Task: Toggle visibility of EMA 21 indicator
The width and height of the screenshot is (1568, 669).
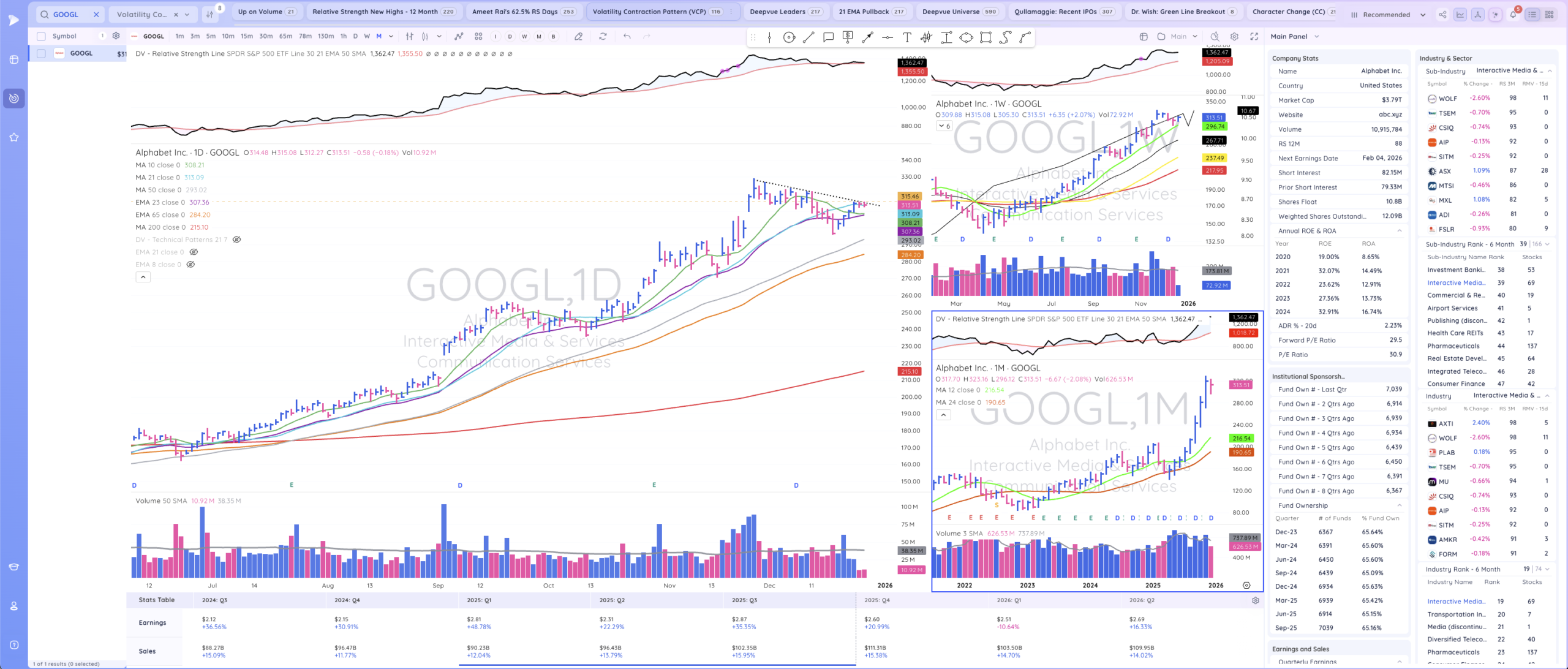Action: click(194, 252)
